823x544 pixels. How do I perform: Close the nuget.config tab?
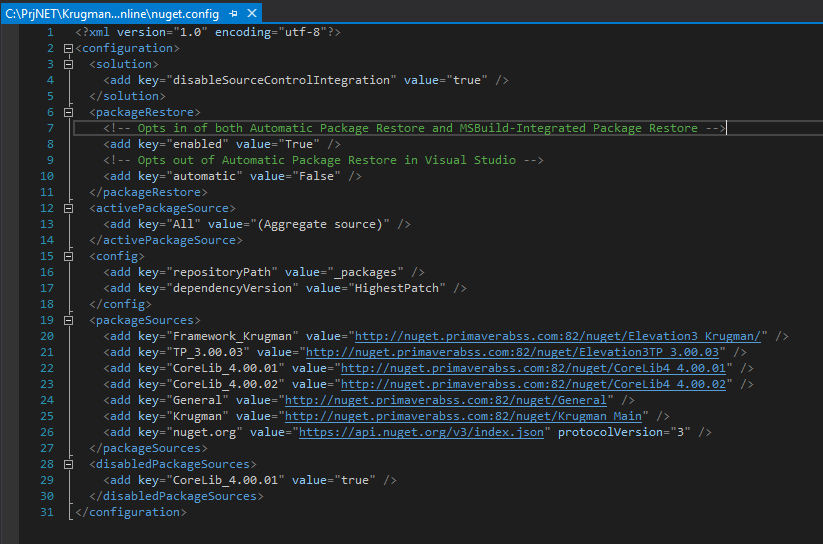(252, 13)
